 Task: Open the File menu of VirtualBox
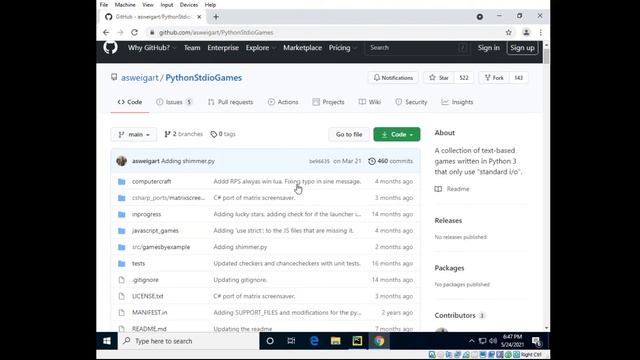point(104,5)
